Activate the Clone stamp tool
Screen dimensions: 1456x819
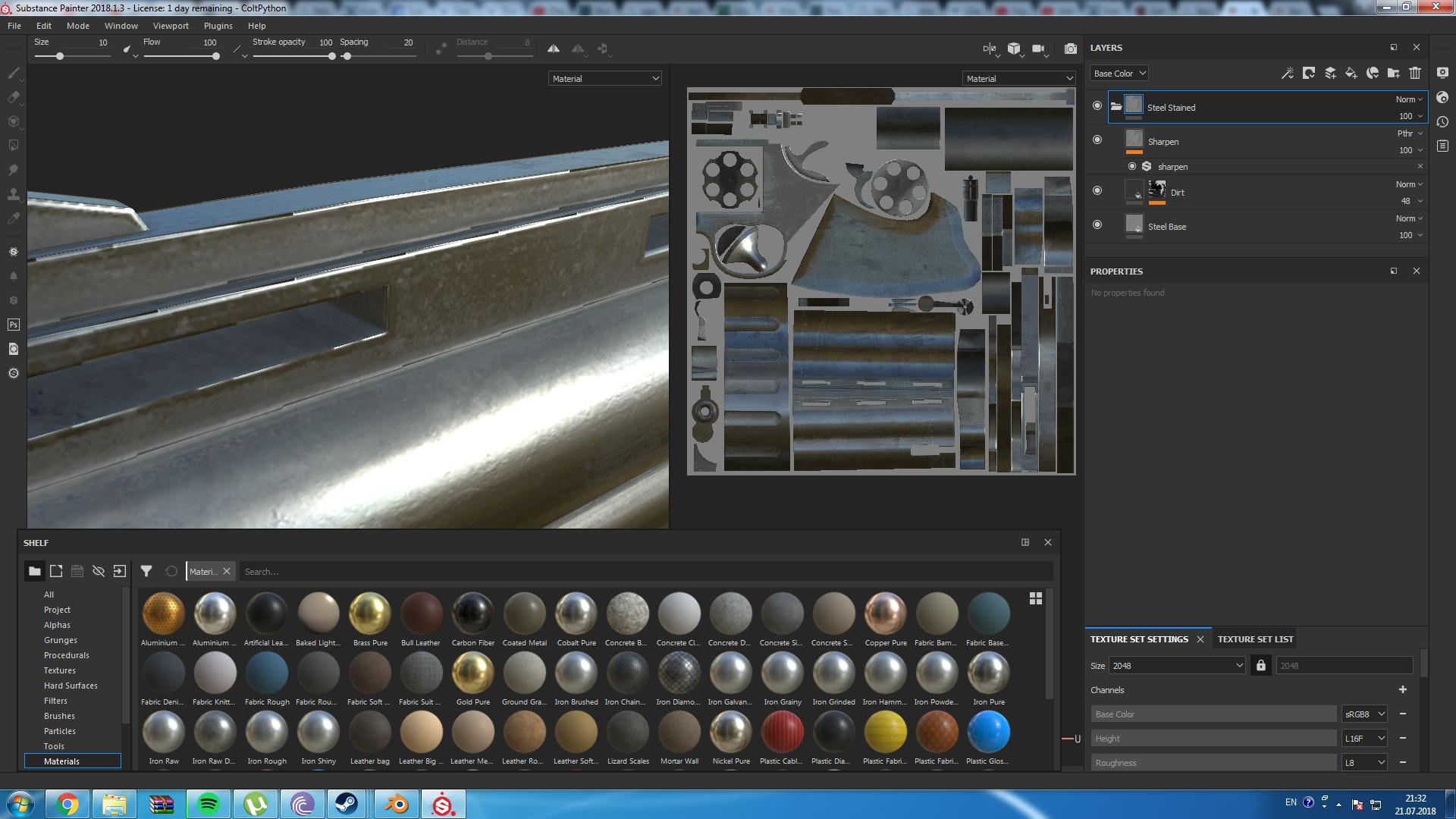click(14, 194)
